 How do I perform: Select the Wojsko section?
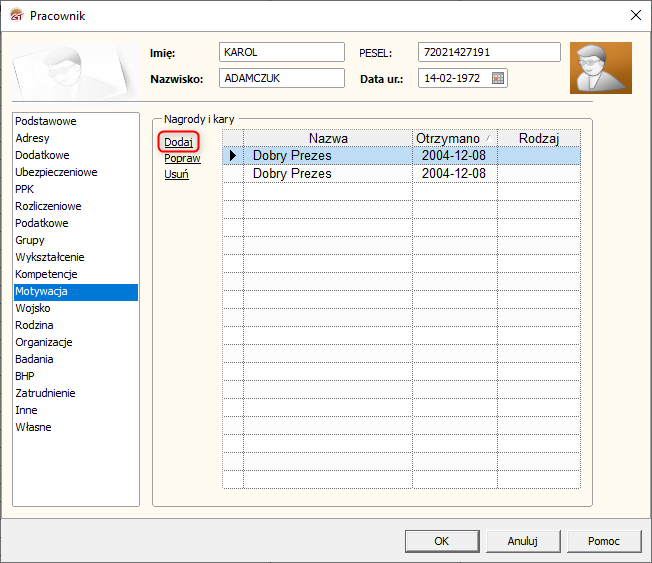pyautogui.click(x=76, y=309)
